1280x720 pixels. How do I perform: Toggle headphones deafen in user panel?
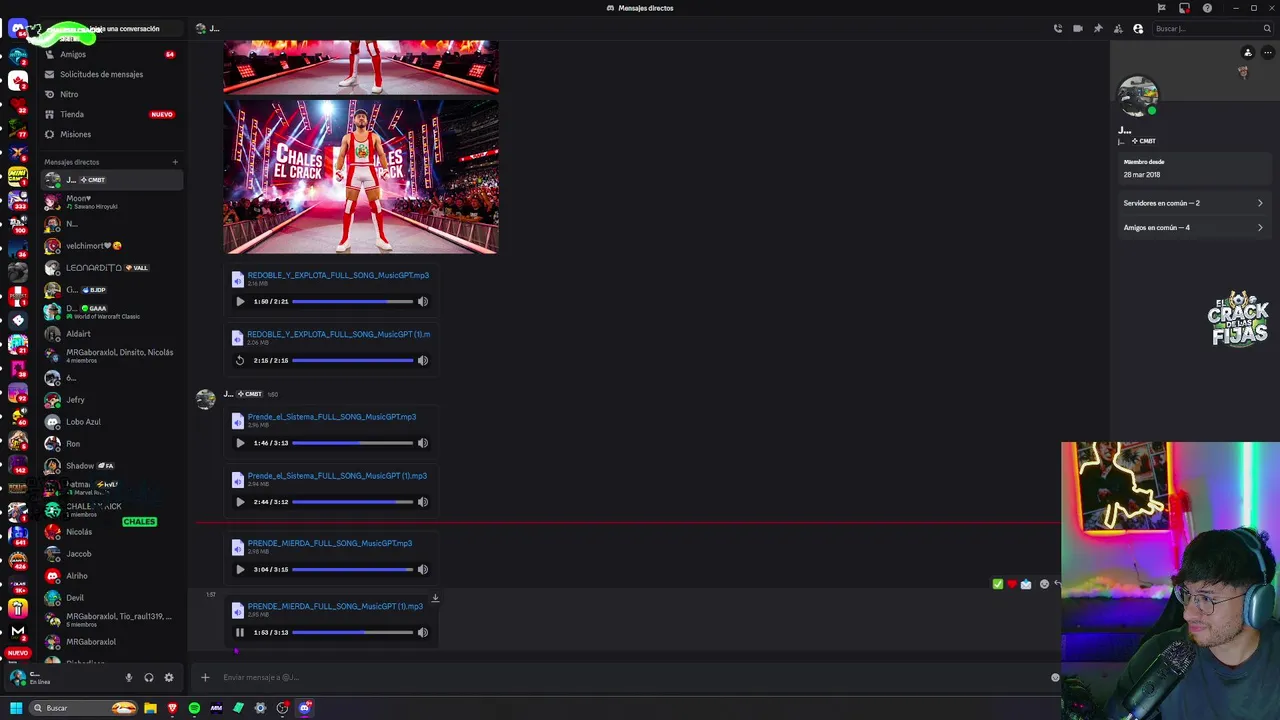pyautogui.click(x=149, y=677)
